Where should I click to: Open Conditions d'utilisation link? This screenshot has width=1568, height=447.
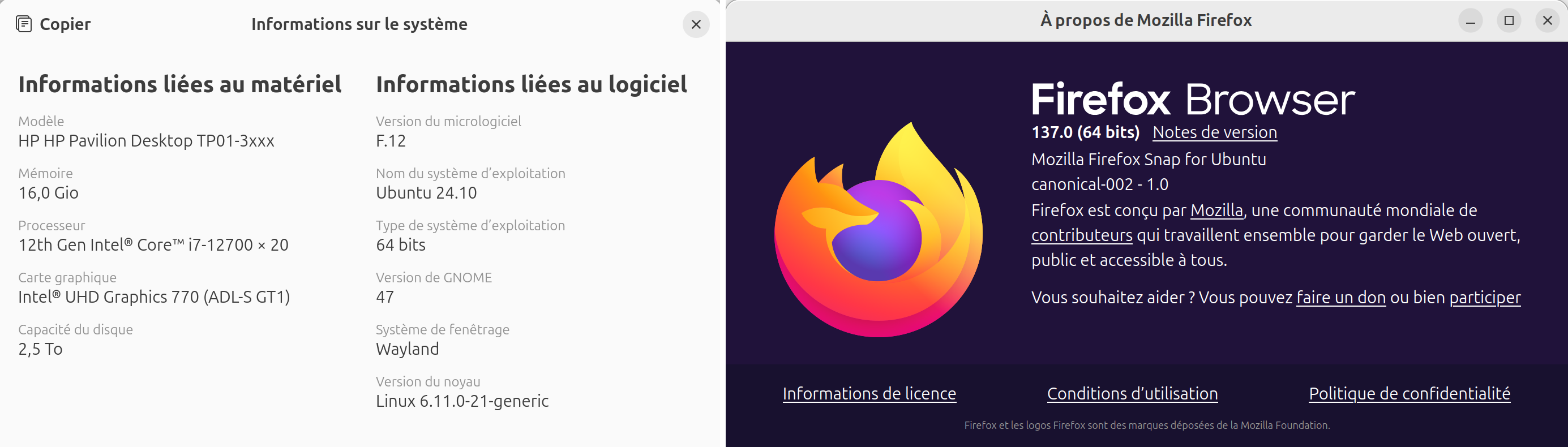1132,393
